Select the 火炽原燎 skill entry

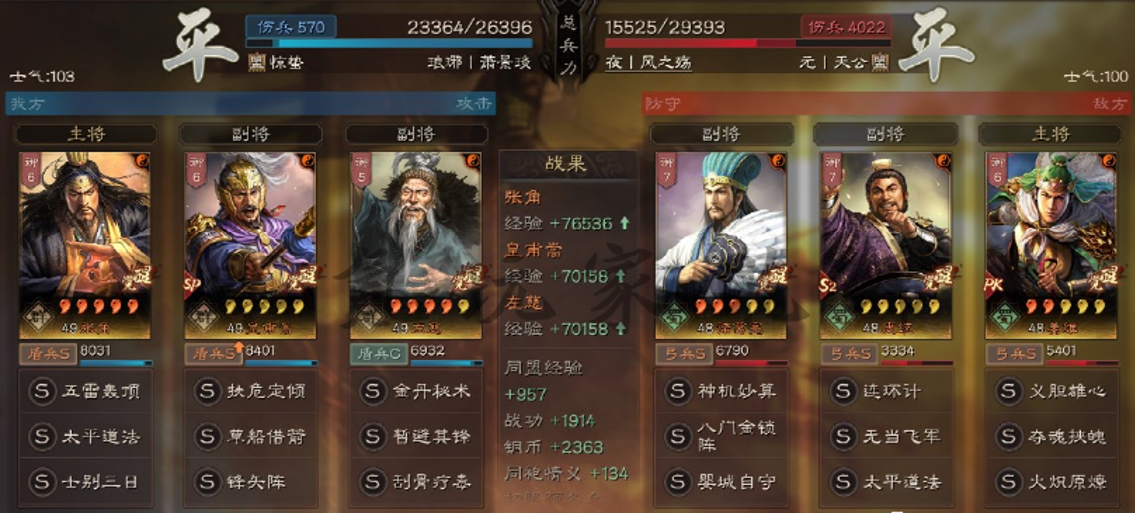1053,481
